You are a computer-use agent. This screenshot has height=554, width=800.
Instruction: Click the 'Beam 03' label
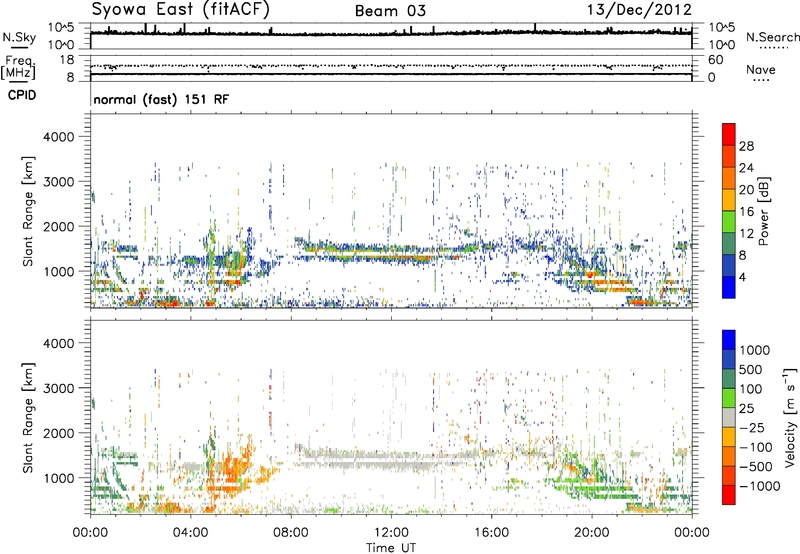[x=390, y=11]
